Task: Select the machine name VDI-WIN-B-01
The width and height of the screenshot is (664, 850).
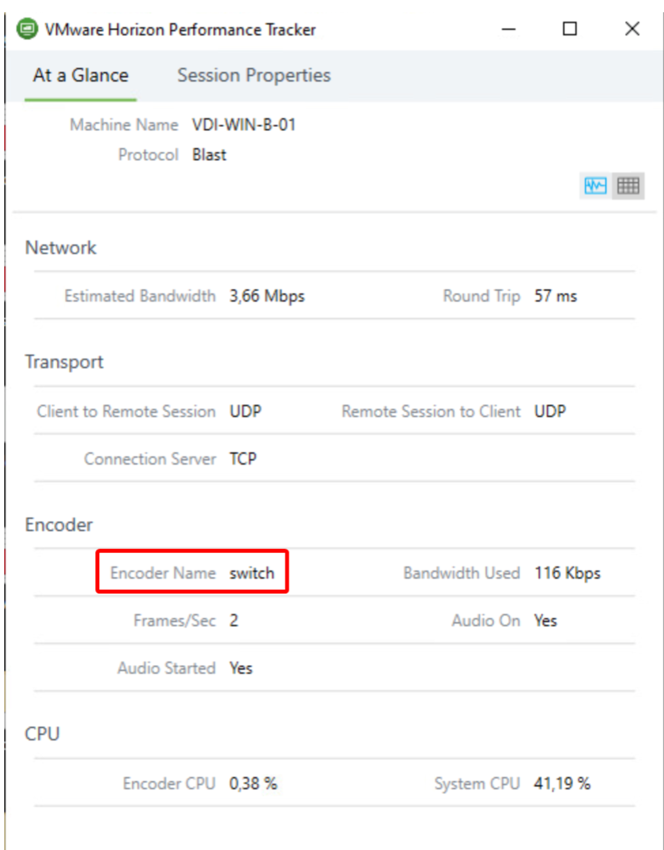Action: pos(244,125)
